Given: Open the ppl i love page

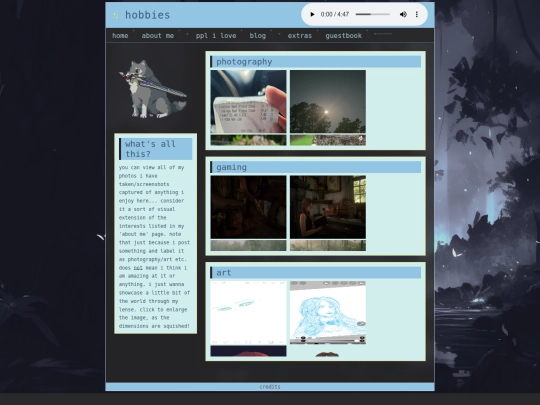Looking at the screenshot, I should [216, 35].
